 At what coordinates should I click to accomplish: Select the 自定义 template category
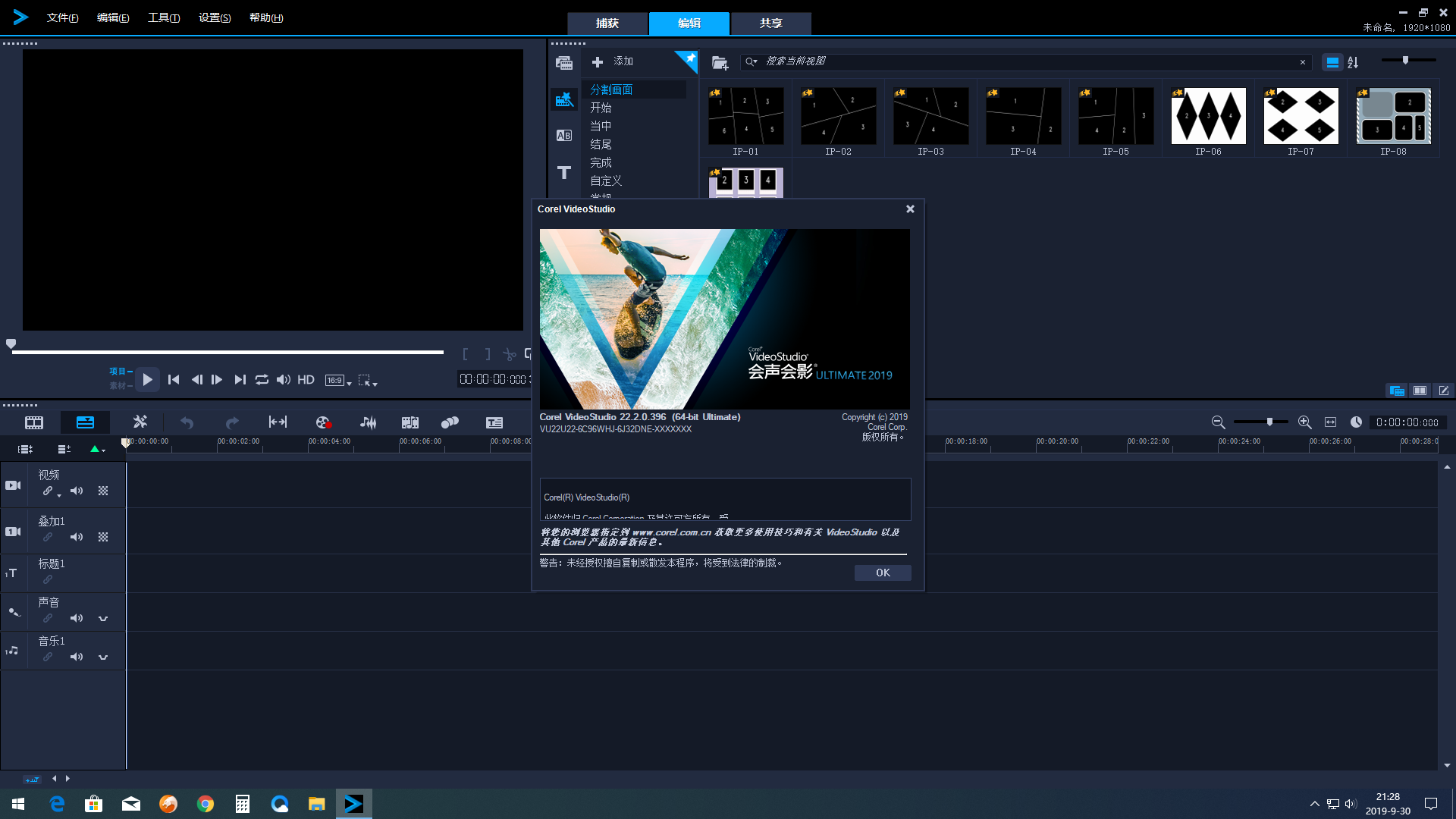tap(606, 180)
